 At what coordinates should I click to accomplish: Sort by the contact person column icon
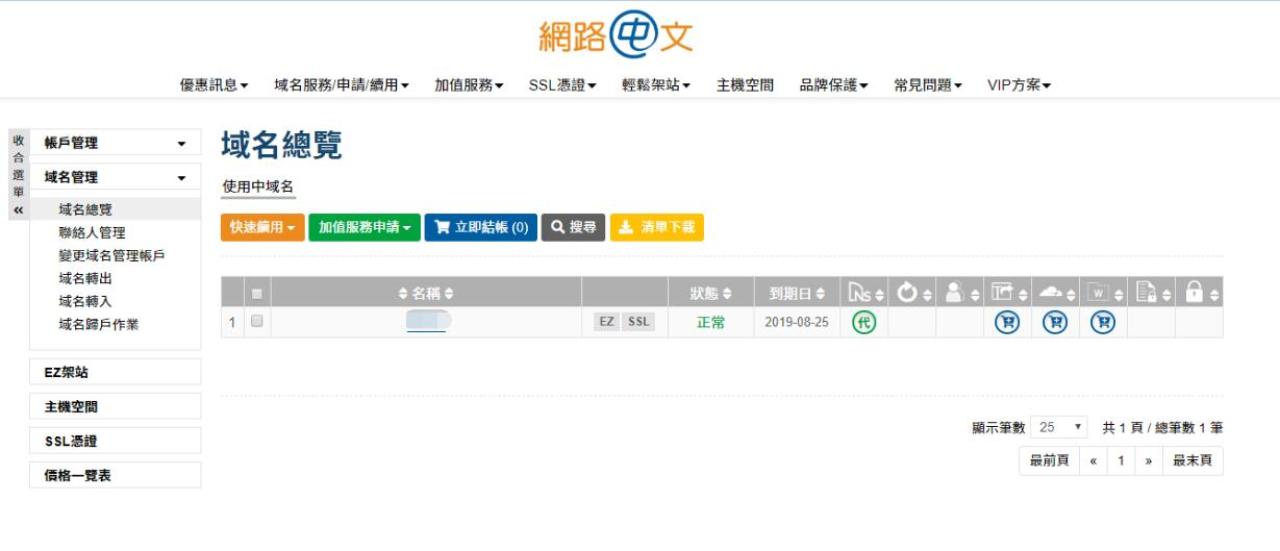click(955, 293)
